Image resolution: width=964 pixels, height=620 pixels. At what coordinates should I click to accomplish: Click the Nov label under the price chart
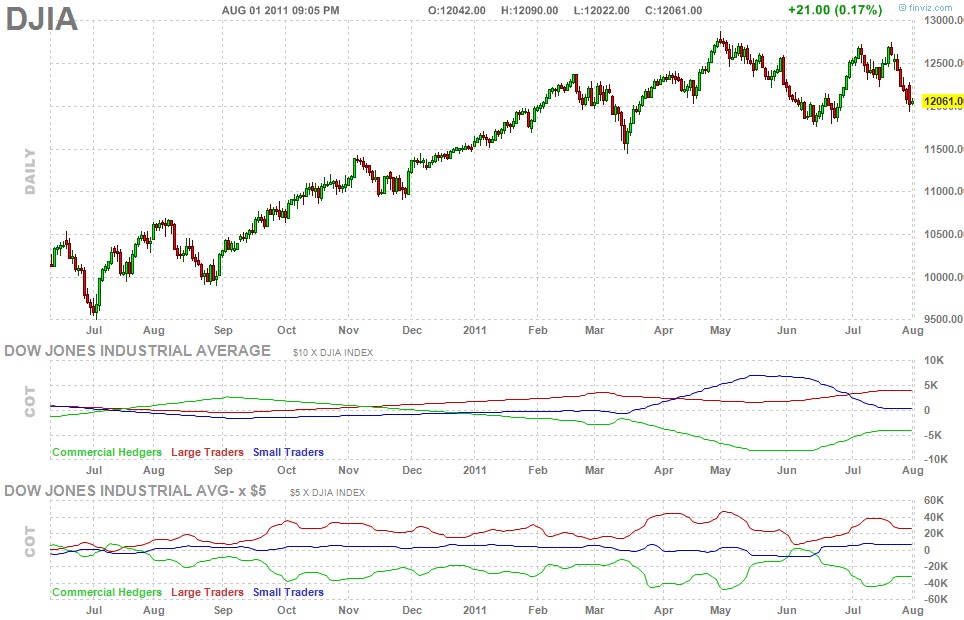tap(349, 330)
